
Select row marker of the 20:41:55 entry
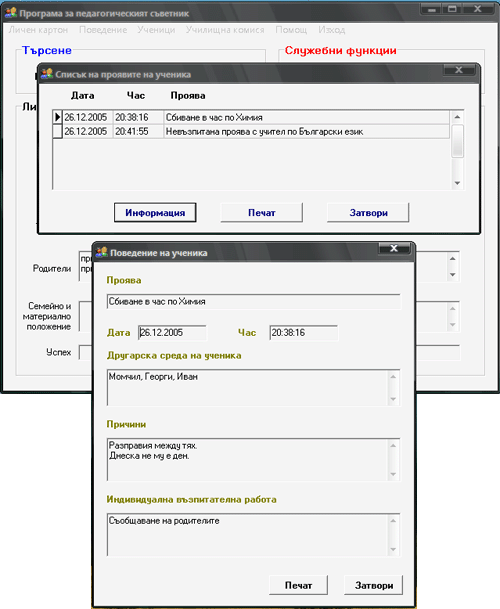pos(57,132)
